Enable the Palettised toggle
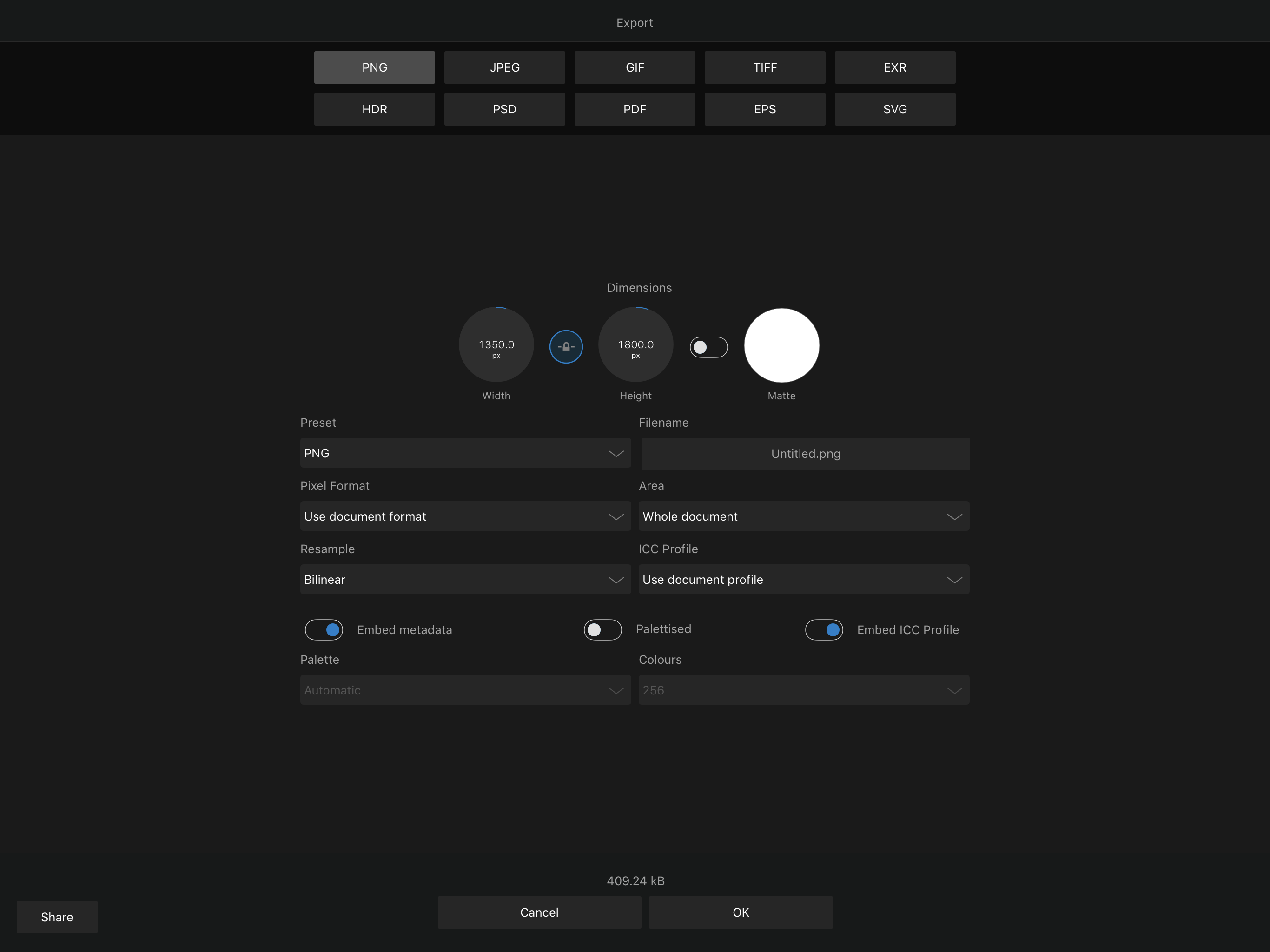The height and width of the screenshot is (952, 1270). 602,630
